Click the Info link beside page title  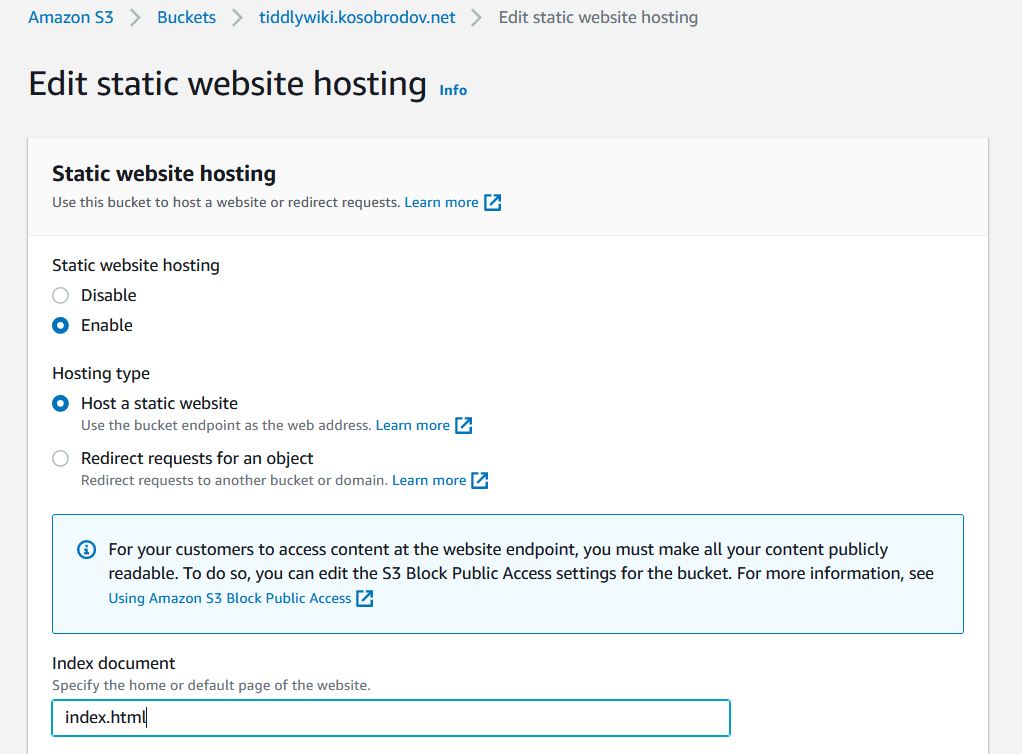point(453,90)
